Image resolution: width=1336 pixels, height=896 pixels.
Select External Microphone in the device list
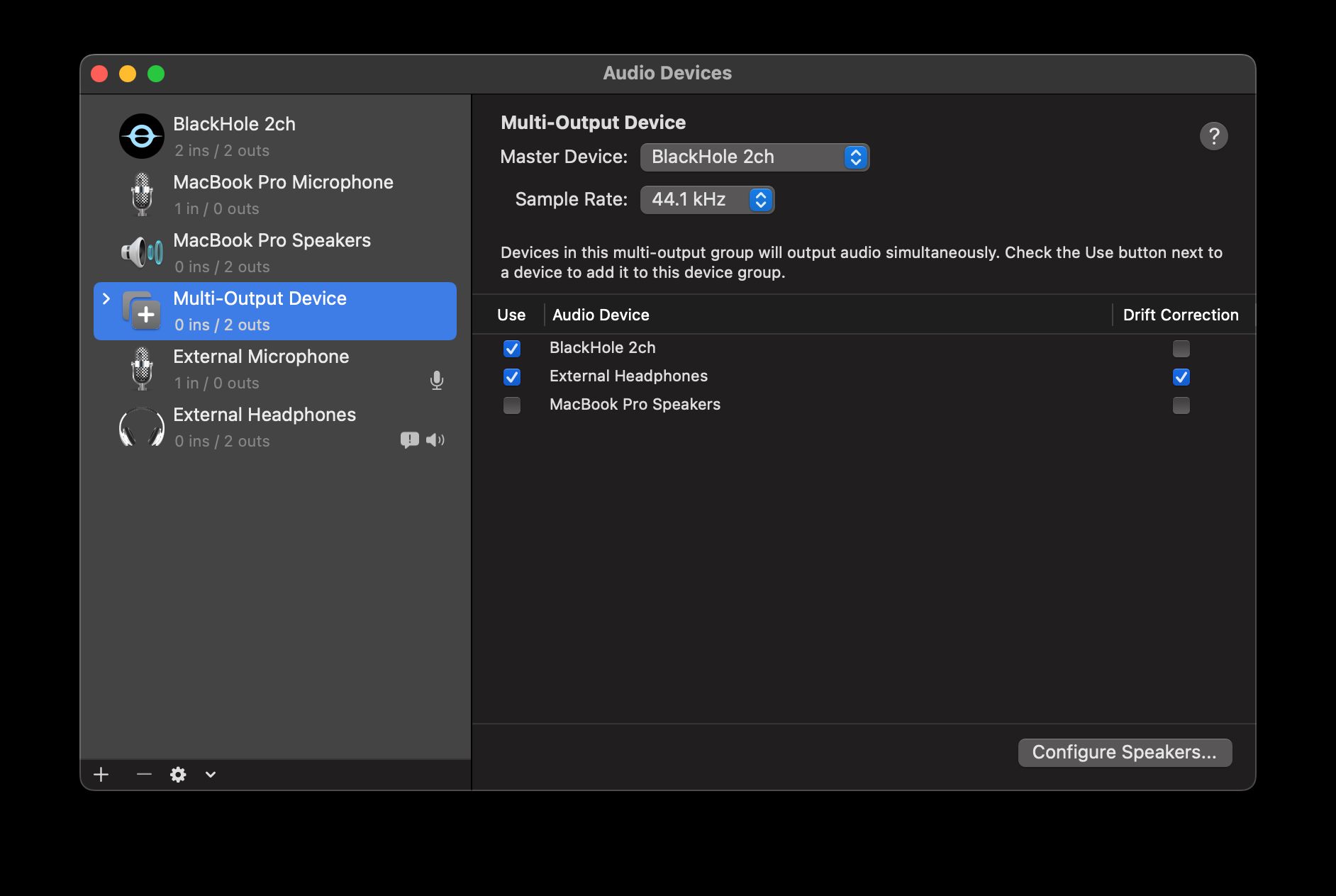coord(261,369)
